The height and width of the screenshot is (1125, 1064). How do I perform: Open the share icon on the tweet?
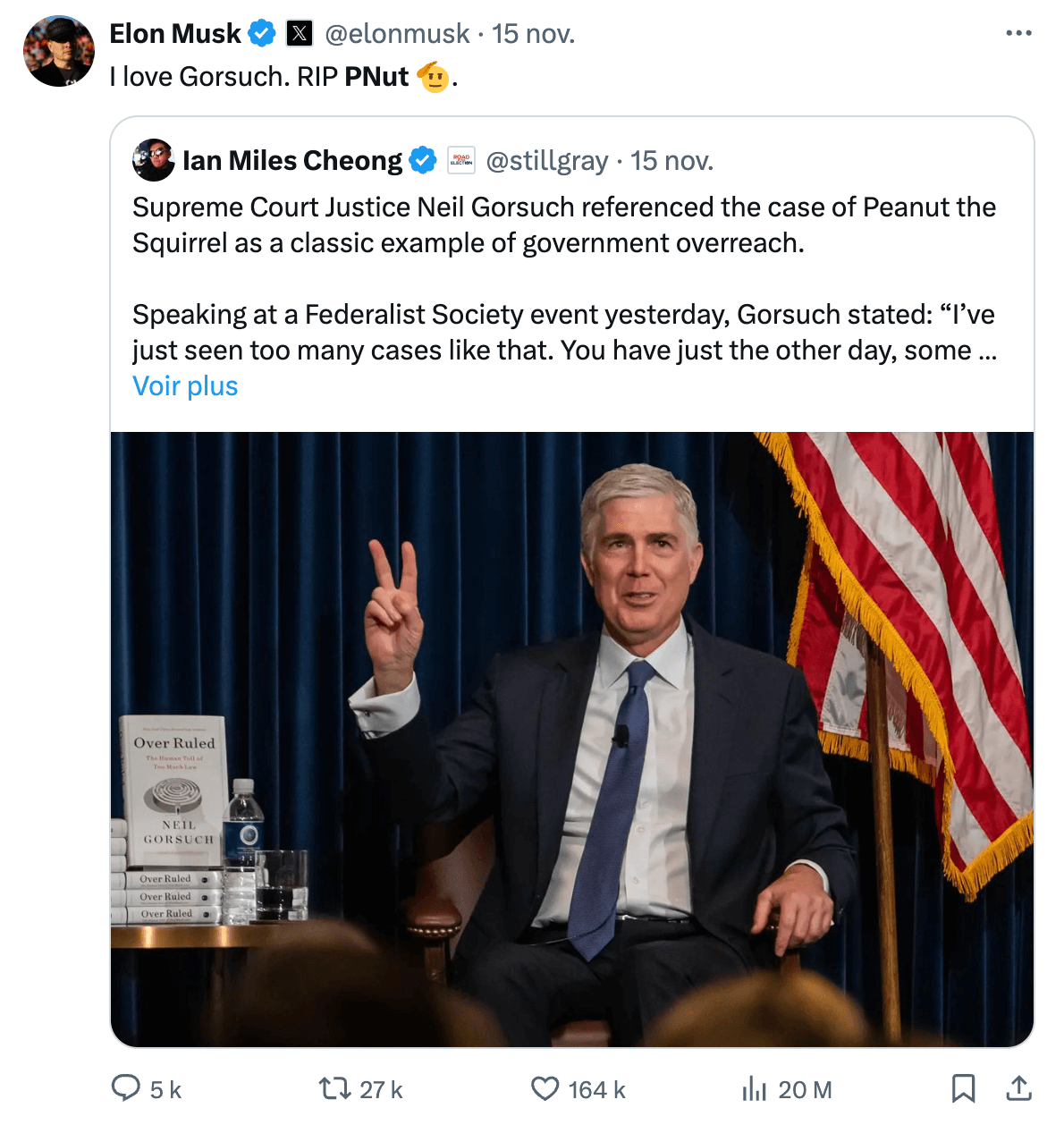click(x=1018, y=1088)
